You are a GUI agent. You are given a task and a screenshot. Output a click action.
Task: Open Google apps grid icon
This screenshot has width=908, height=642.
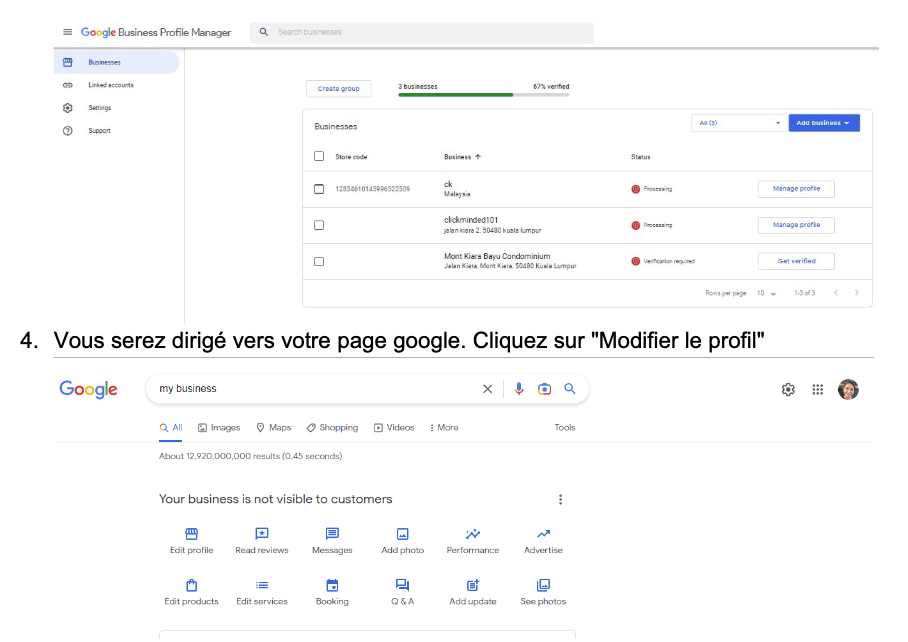click(817, 390)
